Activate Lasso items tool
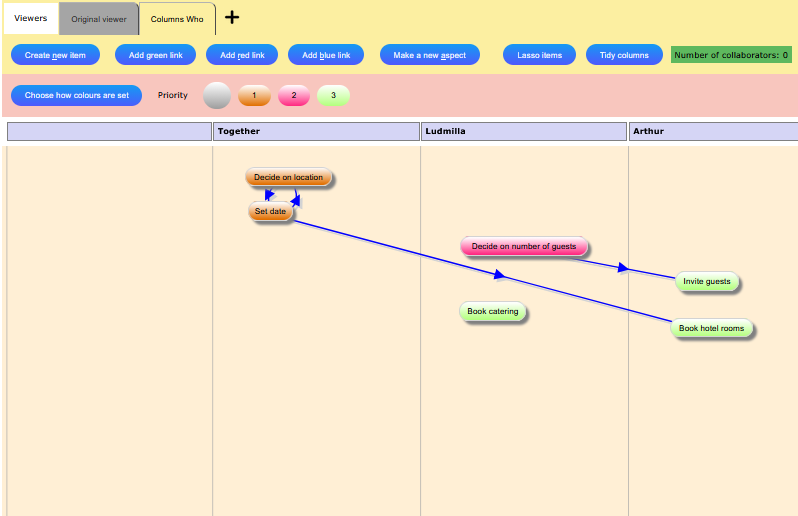Image resolution: width=798 pixels, height=516 pixels. point(539,55)
